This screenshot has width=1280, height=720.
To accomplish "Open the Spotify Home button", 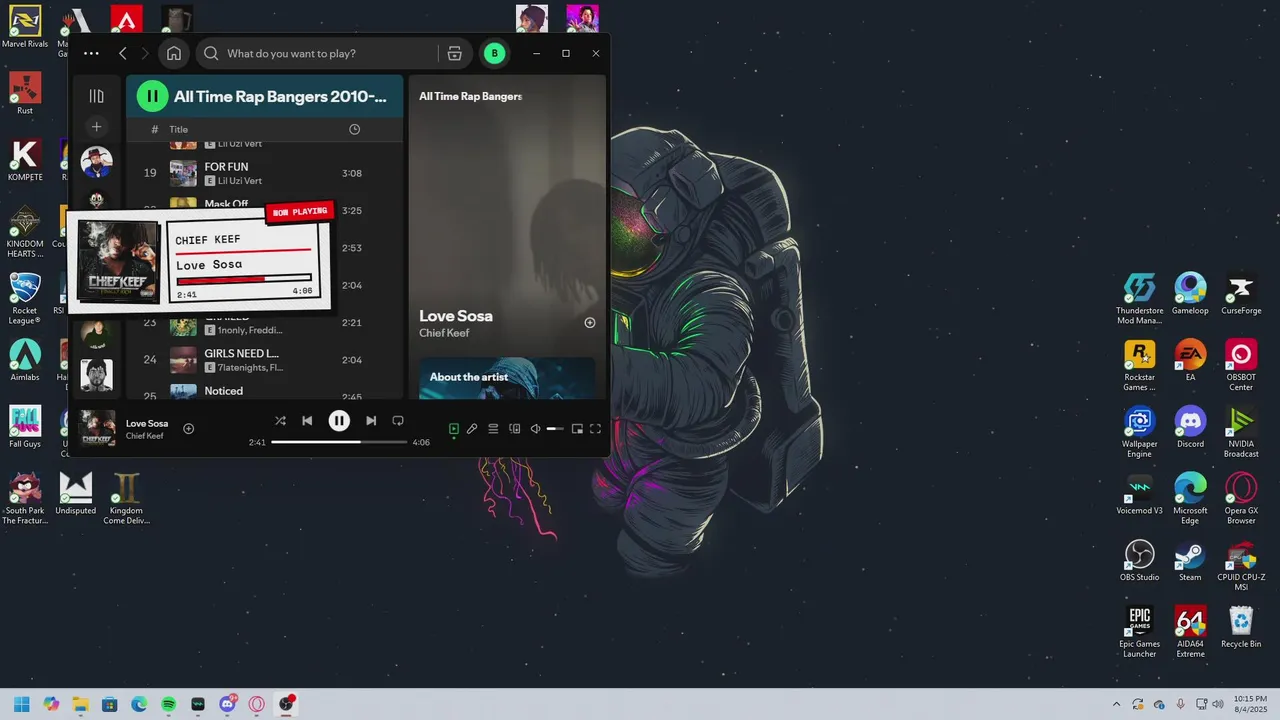I will coord(174,53).
